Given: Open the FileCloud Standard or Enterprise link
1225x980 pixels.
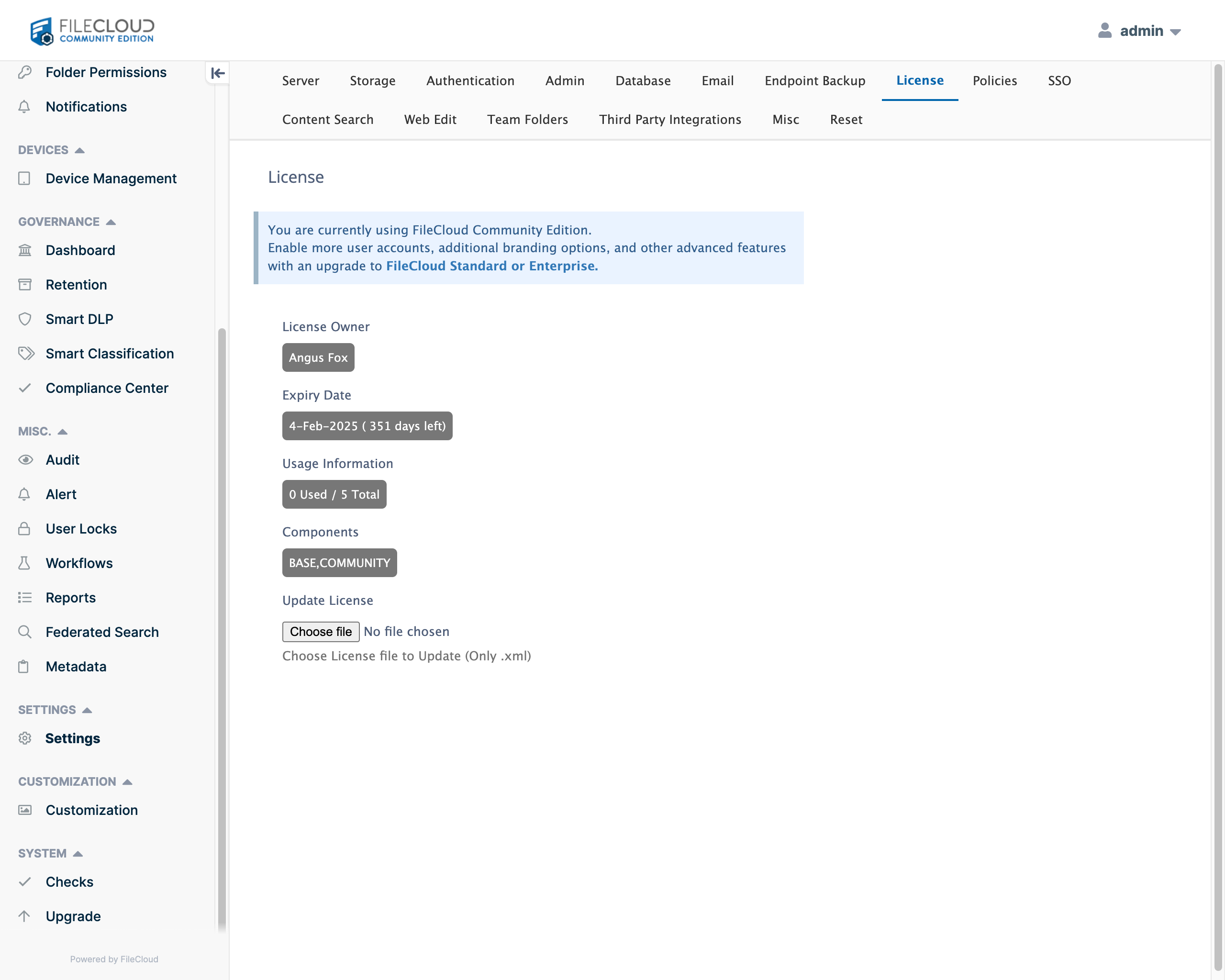Looking at the screenshot, I should [491, 265].
